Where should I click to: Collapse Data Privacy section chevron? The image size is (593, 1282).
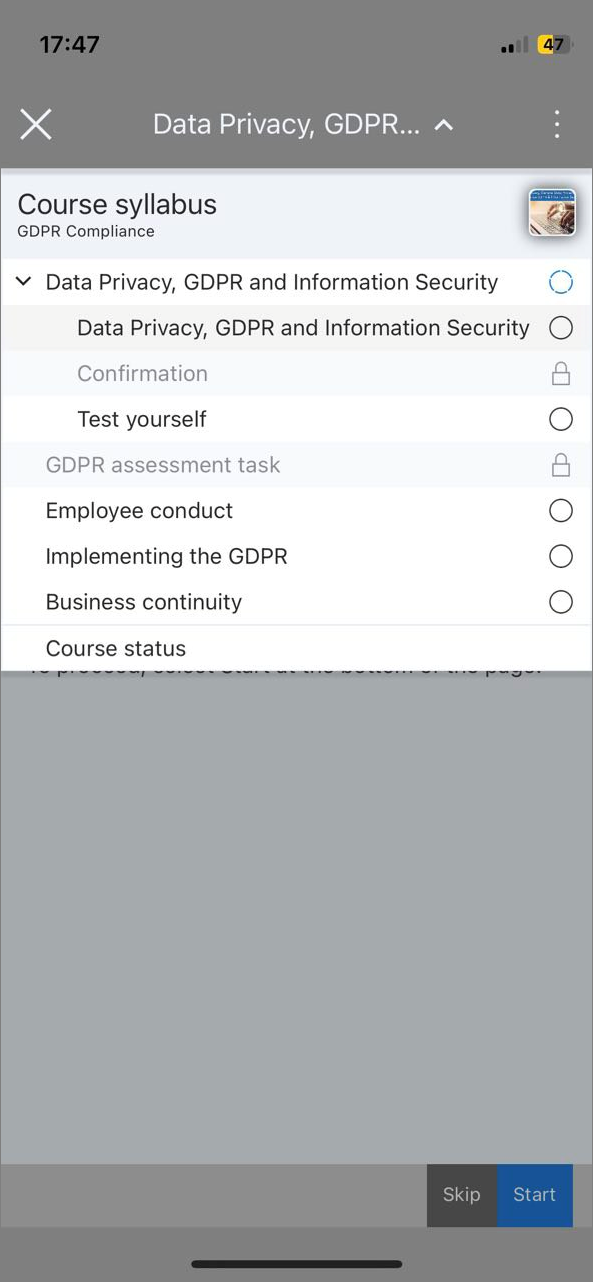point(24,282)
